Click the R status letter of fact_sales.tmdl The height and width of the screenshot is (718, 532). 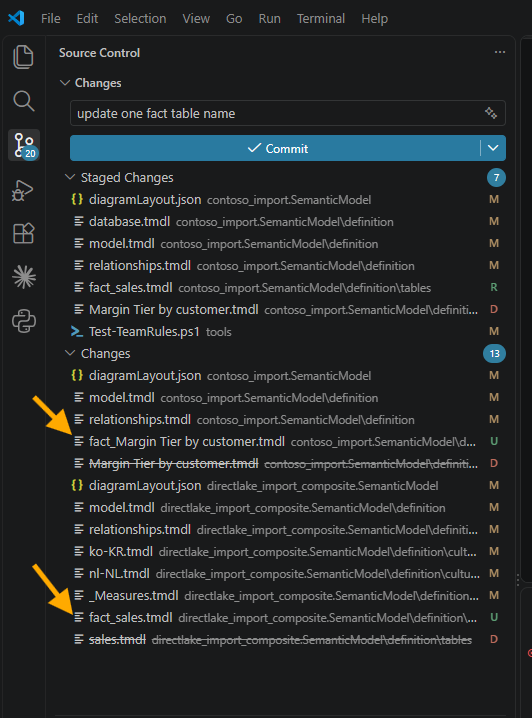click(494, 287)
